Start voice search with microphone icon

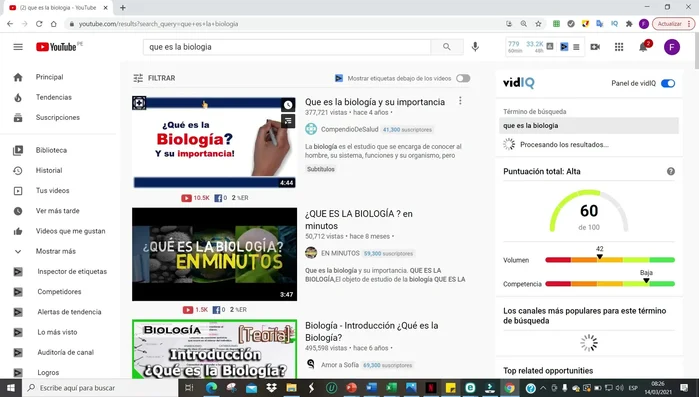coord(475,47)
